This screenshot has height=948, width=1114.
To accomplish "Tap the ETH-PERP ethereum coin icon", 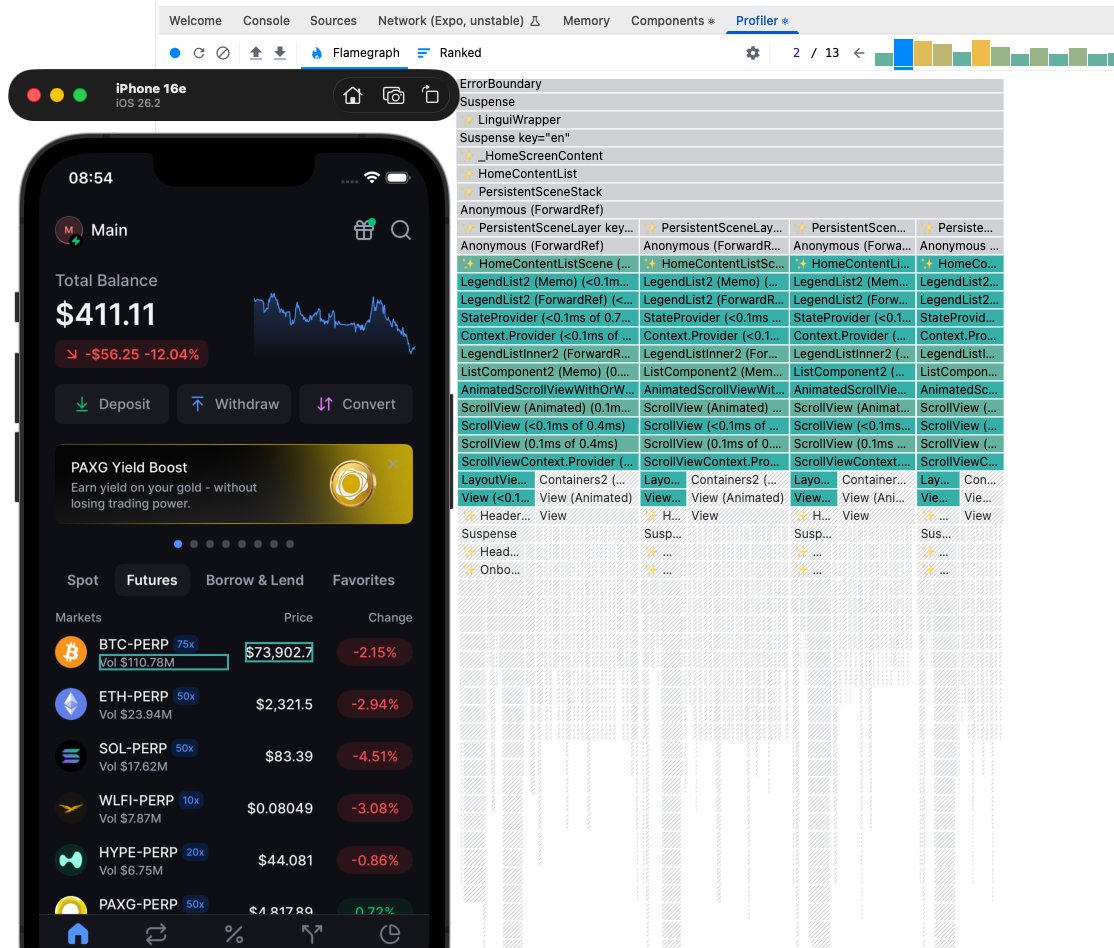I will click(x=71, y=704).
